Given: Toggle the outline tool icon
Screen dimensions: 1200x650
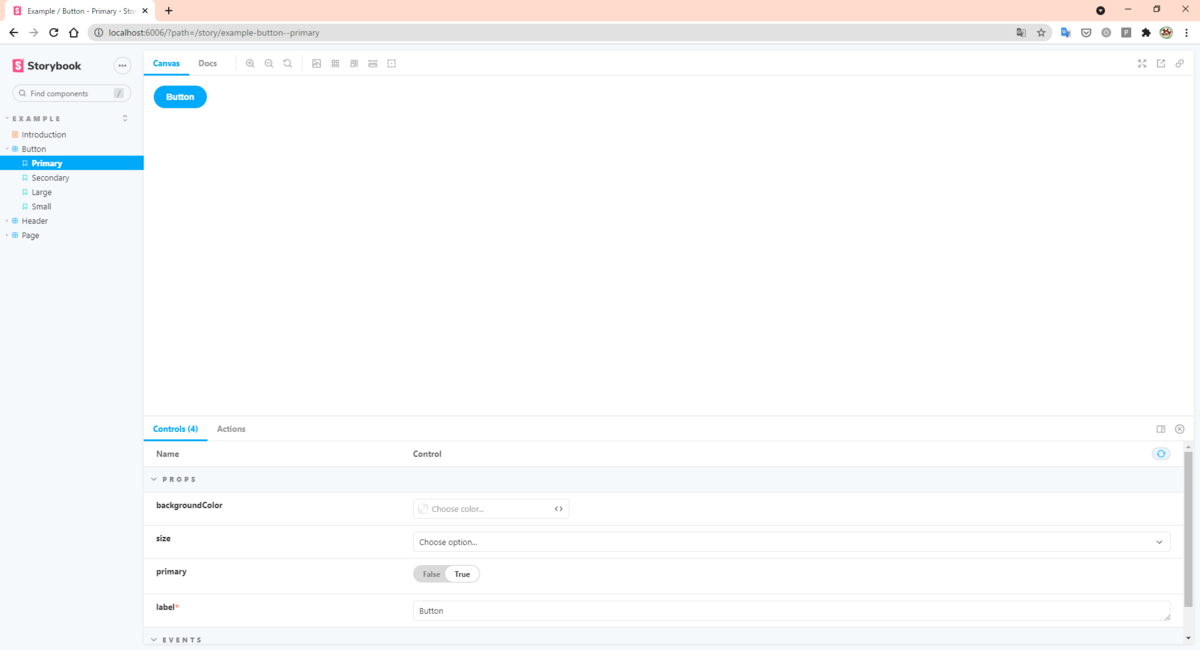Looking at the screenshot, I should (392, 63).
